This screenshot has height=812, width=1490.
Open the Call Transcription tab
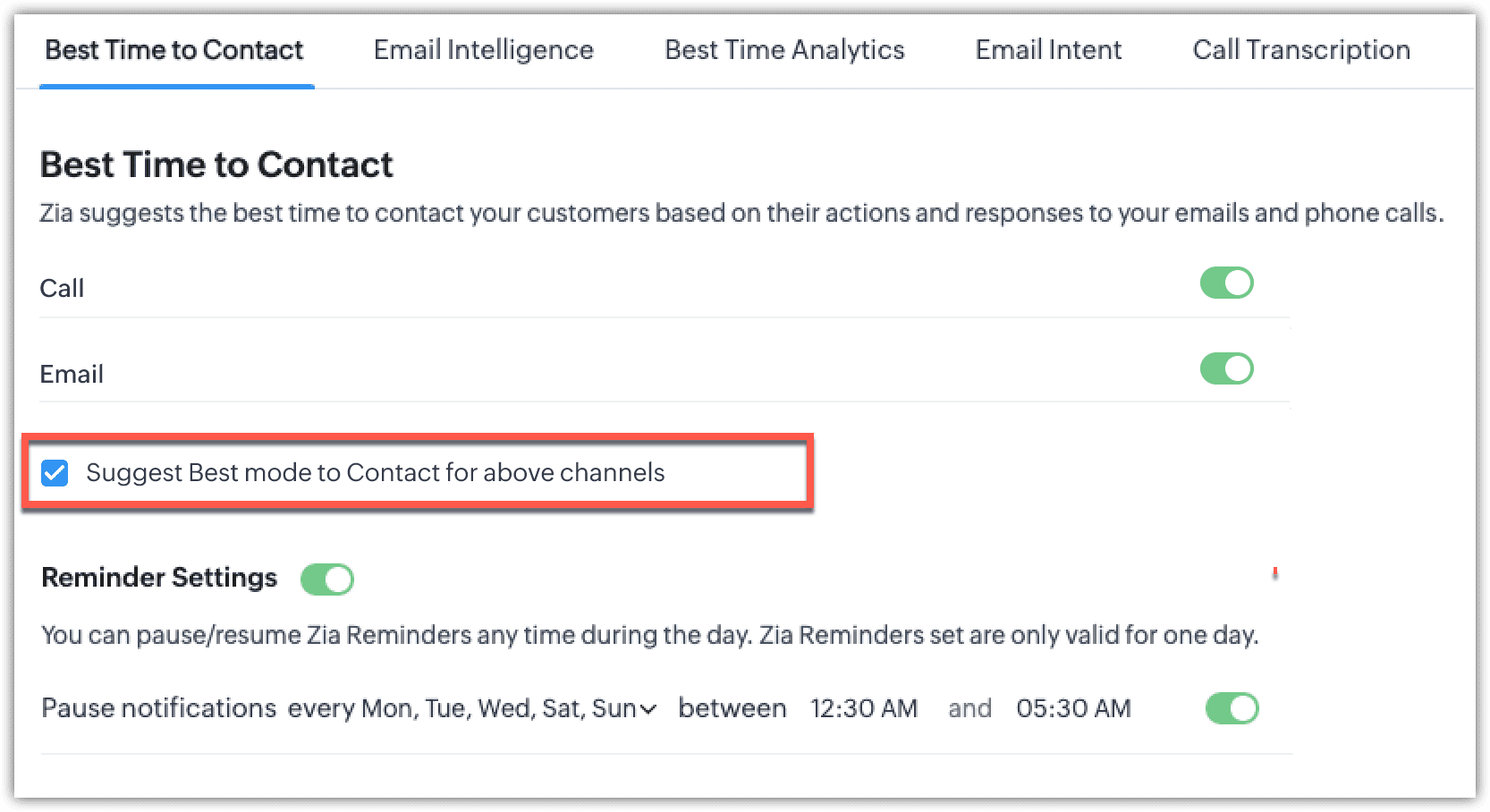1301,50
